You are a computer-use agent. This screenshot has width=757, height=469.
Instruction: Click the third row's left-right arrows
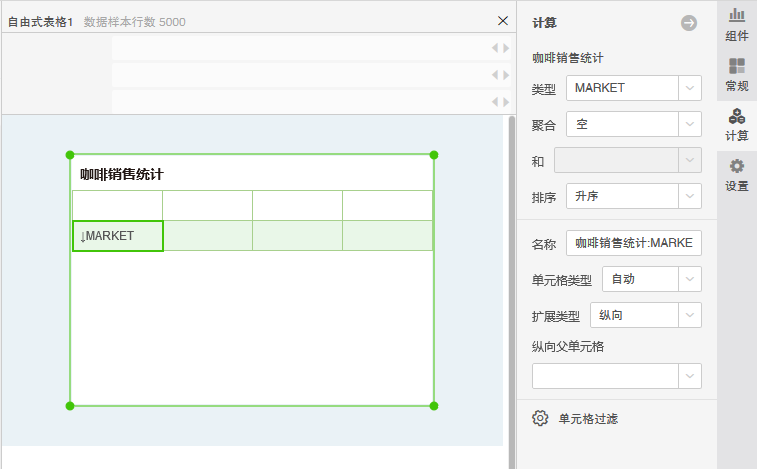500,102
